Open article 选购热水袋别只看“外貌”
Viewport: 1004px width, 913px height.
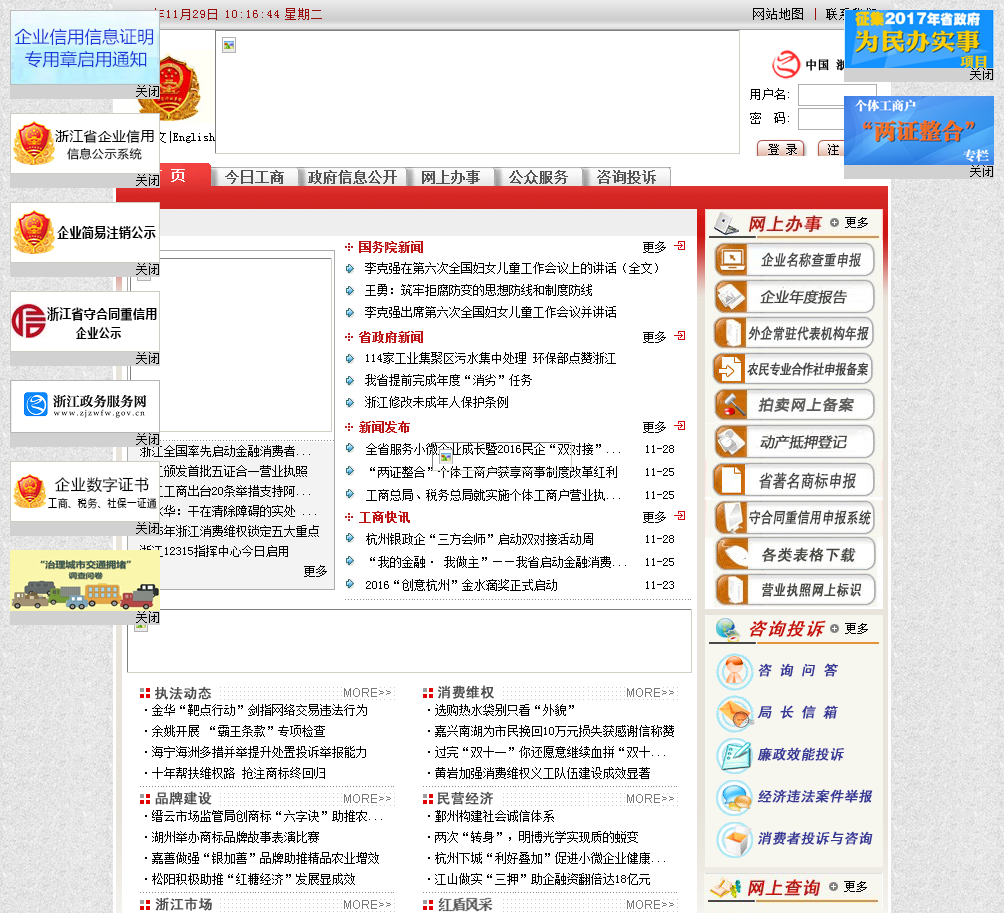[505, 710]
